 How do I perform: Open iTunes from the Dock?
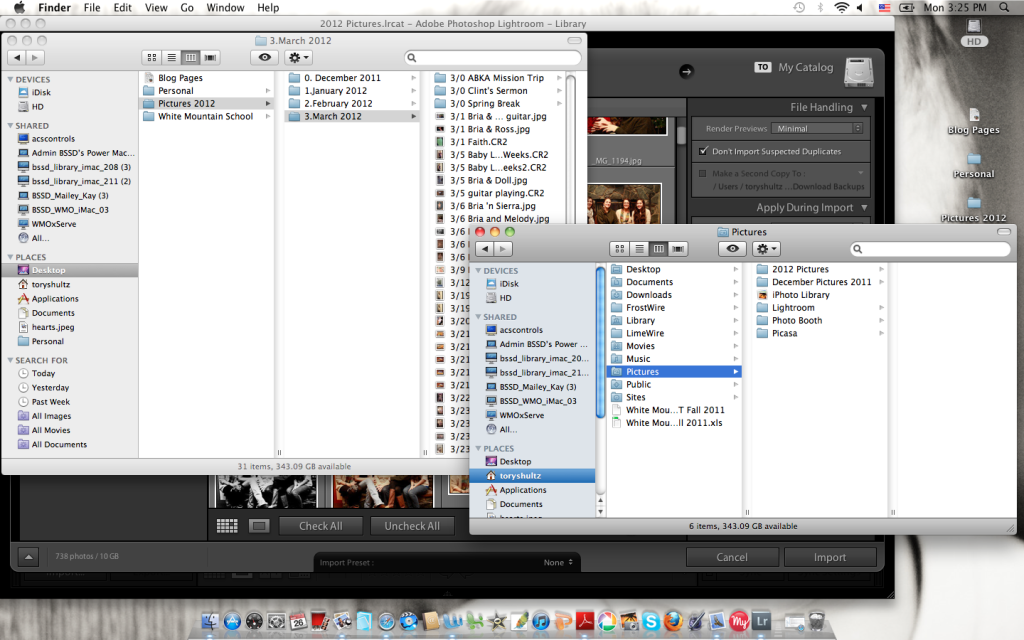click(541, 621)
